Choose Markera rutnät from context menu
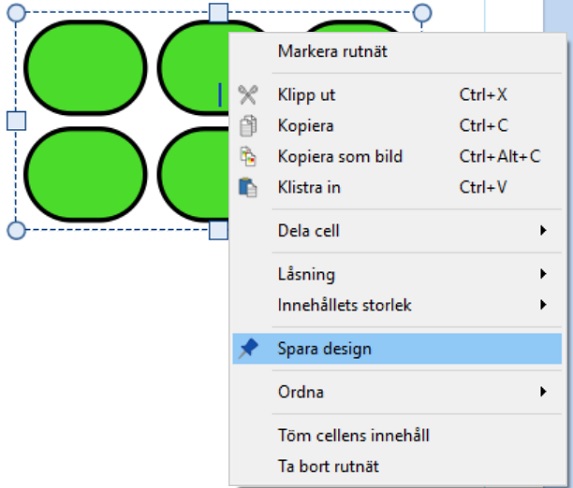 coord(397,51)
